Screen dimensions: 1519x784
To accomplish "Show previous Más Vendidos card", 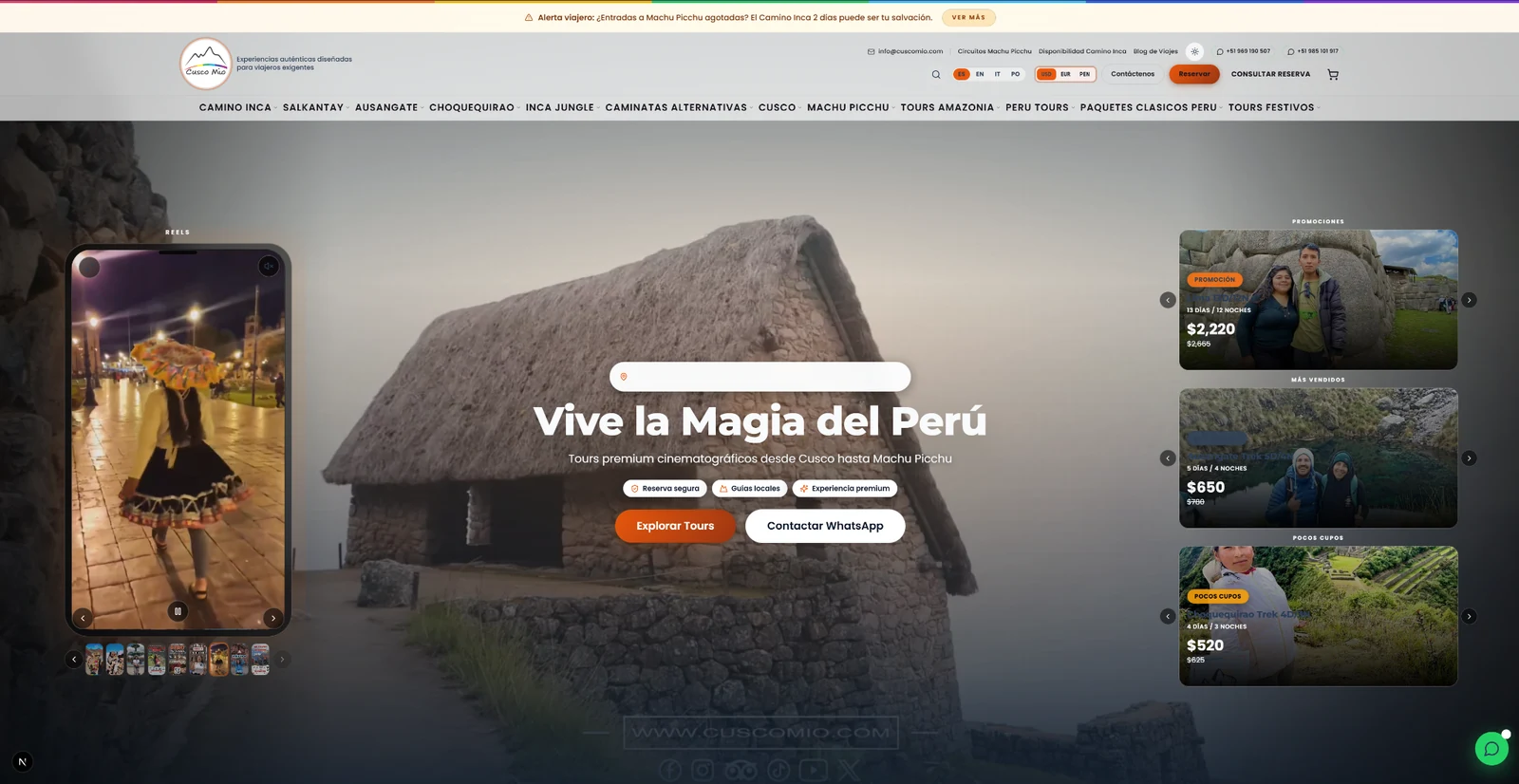I will [x=1168, y=458].
